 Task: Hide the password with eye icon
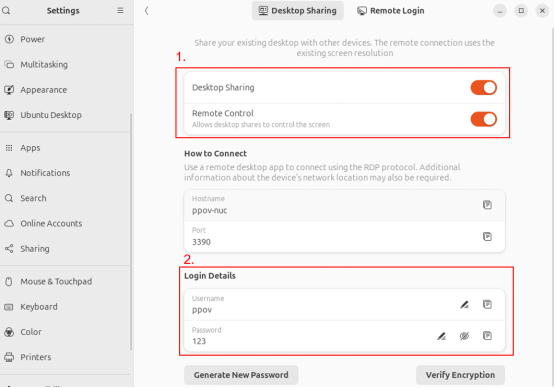(x=464, y=336)
